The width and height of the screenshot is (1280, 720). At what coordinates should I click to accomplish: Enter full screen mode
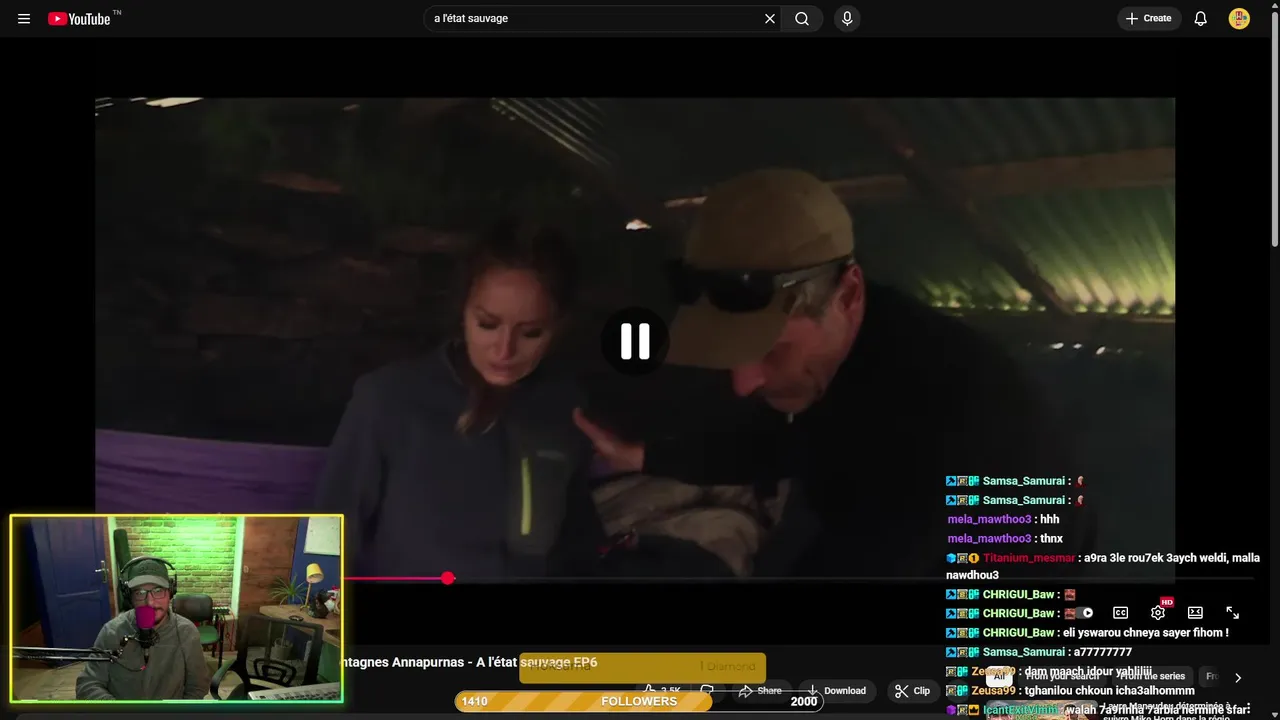[1232, 613]
